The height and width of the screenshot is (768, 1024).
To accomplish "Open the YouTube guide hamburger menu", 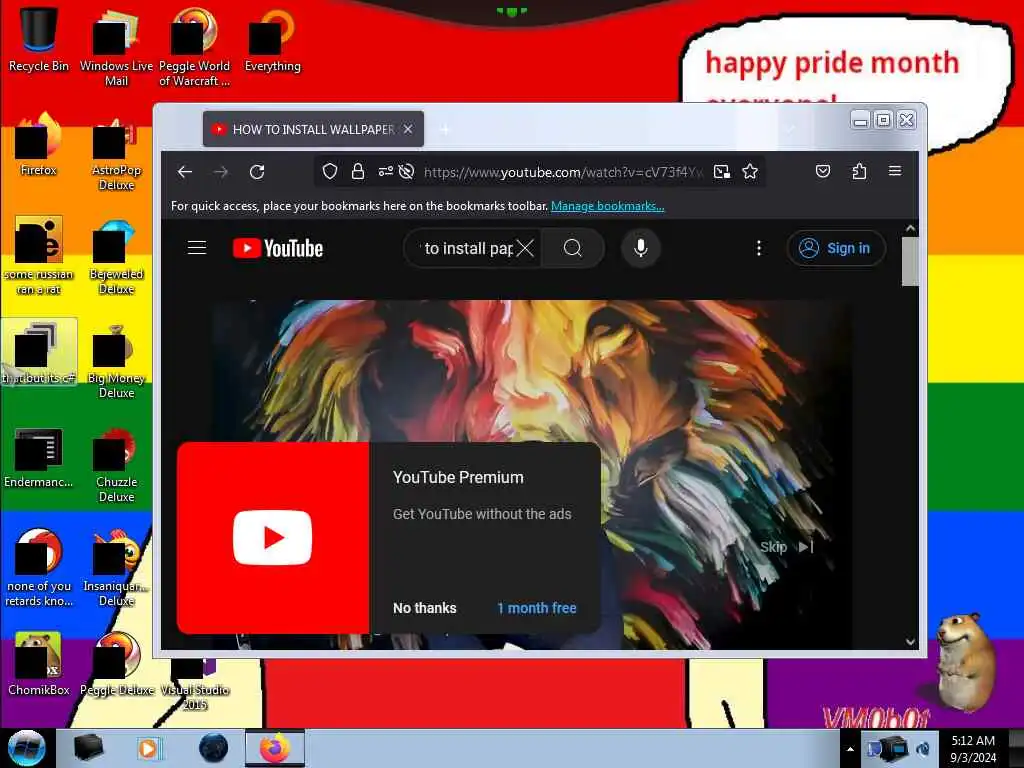I will pyautogui.click(x=197, y=248).
